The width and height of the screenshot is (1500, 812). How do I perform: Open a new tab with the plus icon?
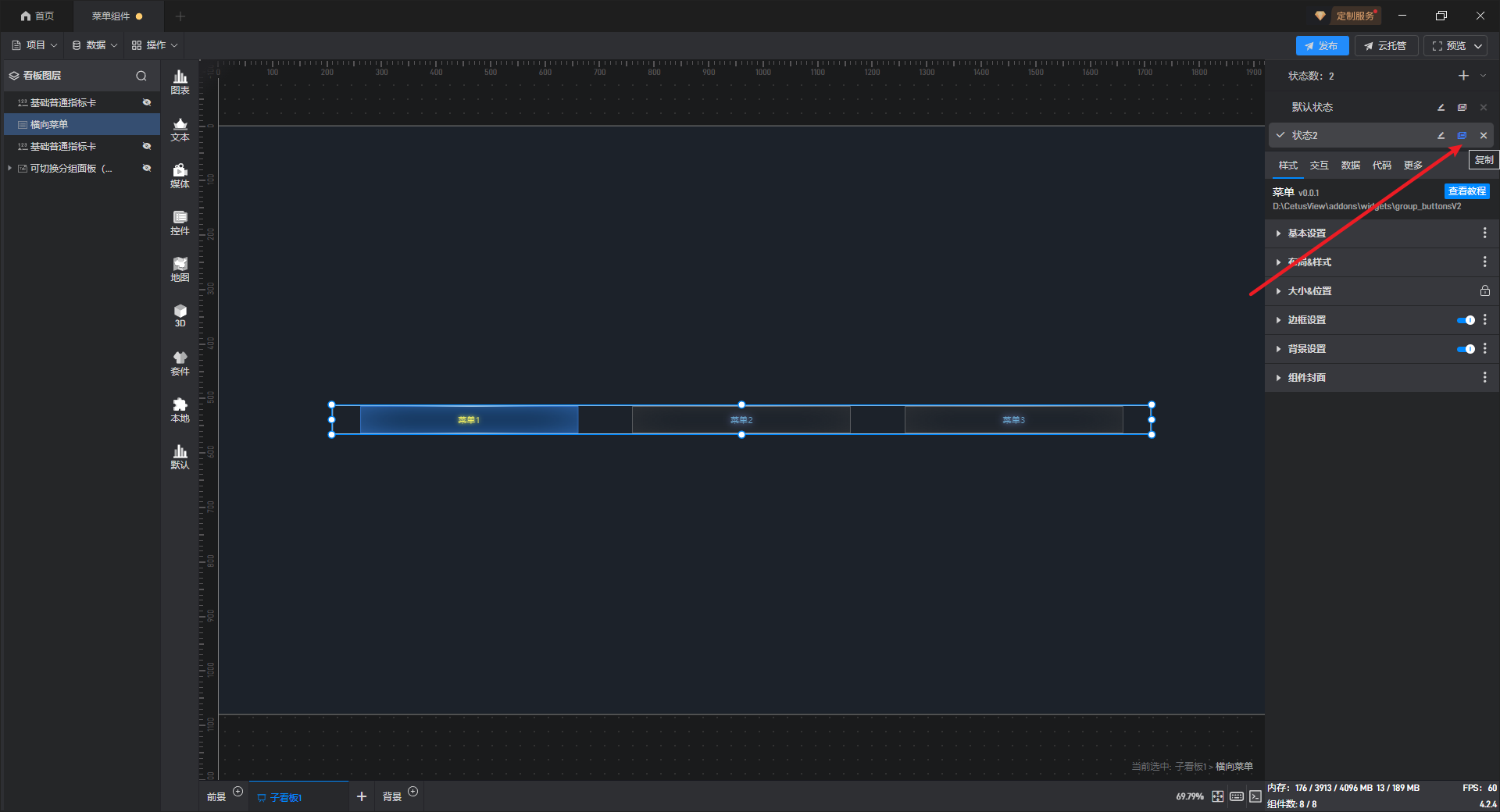click(x=180, y=16)
